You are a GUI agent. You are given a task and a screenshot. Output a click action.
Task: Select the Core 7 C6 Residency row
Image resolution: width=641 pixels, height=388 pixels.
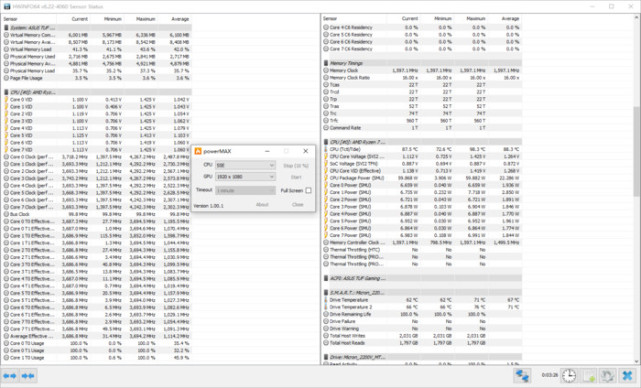(x=422, y=49)
